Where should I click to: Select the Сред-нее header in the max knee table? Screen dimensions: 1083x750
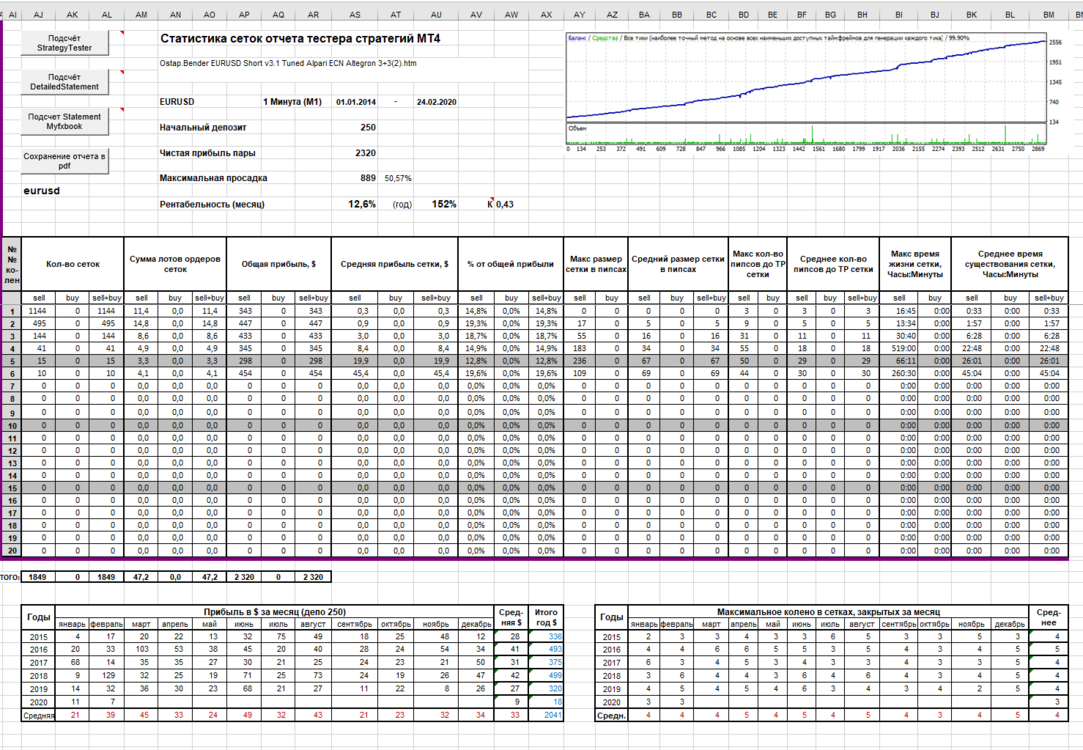coord(1048,617)
